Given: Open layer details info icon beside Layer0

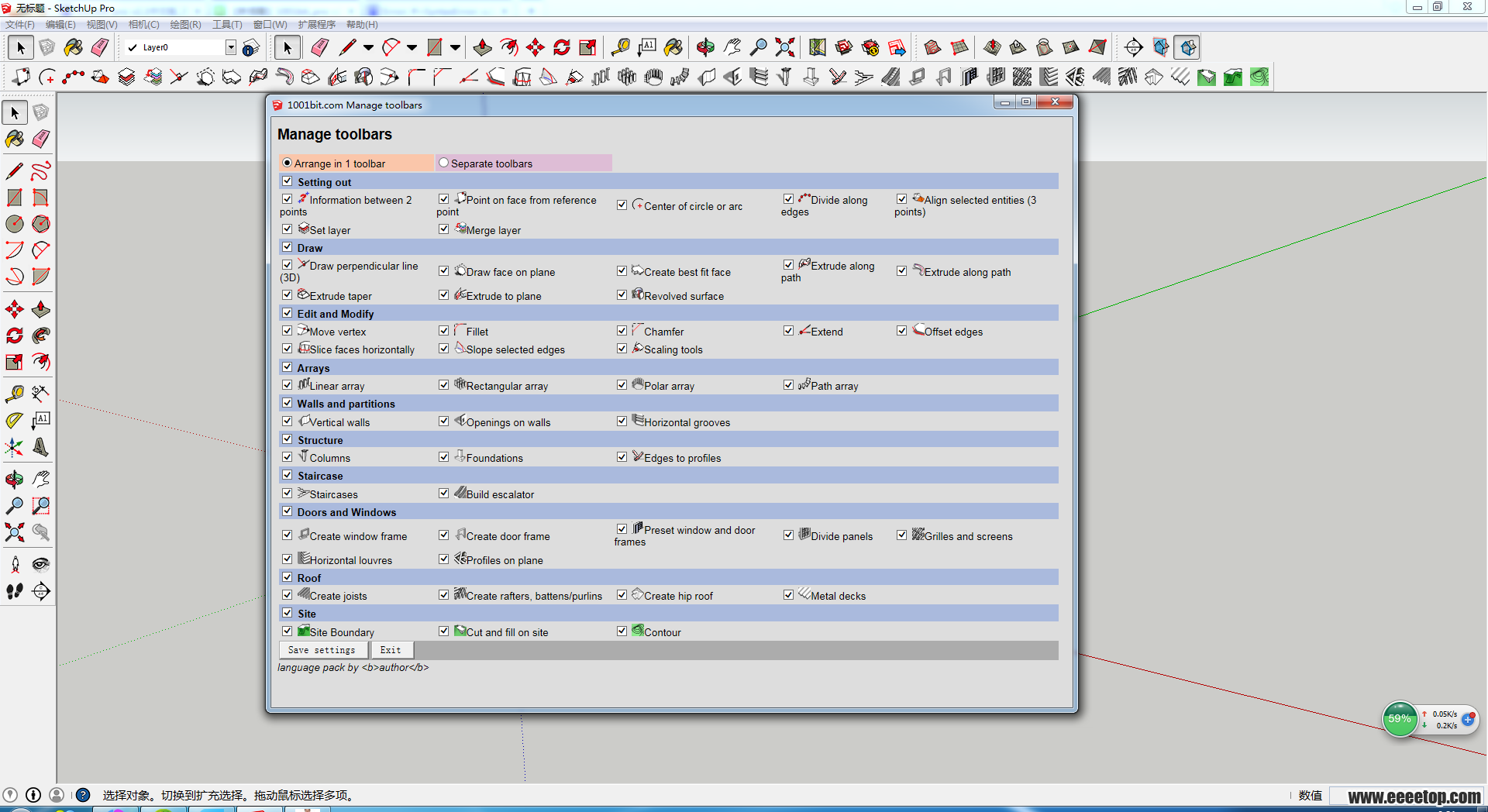Looking at the screenshot, I should click(x=250, y=48).
